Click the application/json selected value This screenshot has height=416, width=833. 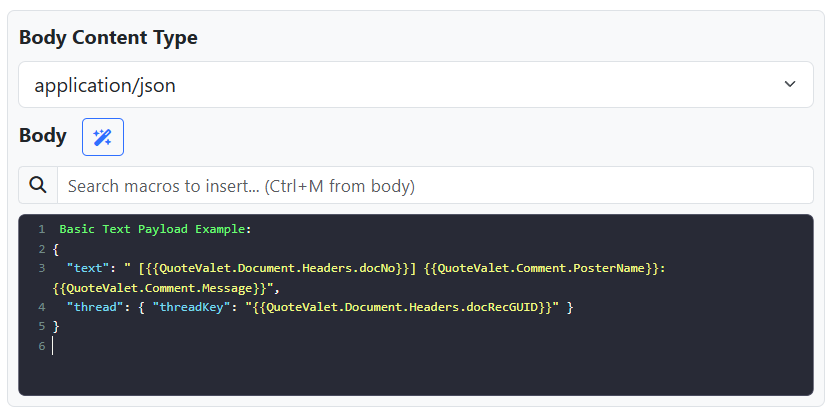(x=105, y=85)
